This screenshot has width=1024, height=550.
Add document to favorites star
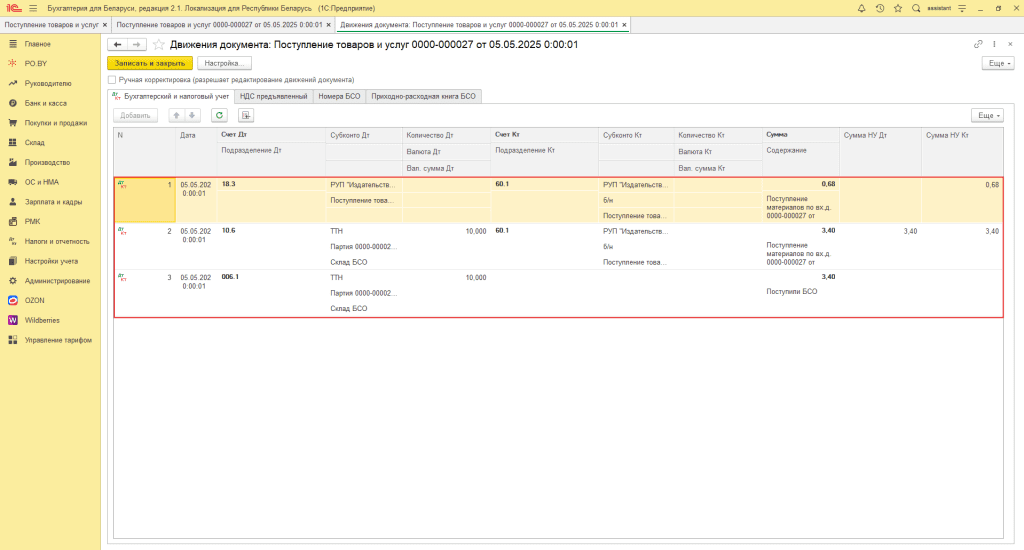(159, 44)
